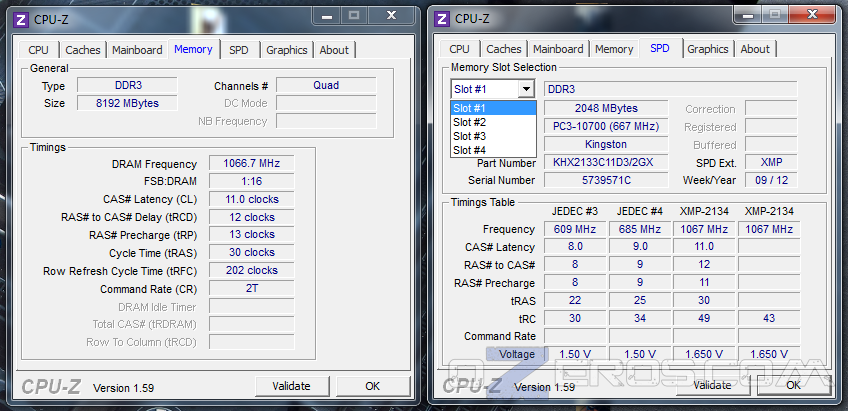Click the empty Correction field
This screenshot has height=411, width=848.
[771, 108]
